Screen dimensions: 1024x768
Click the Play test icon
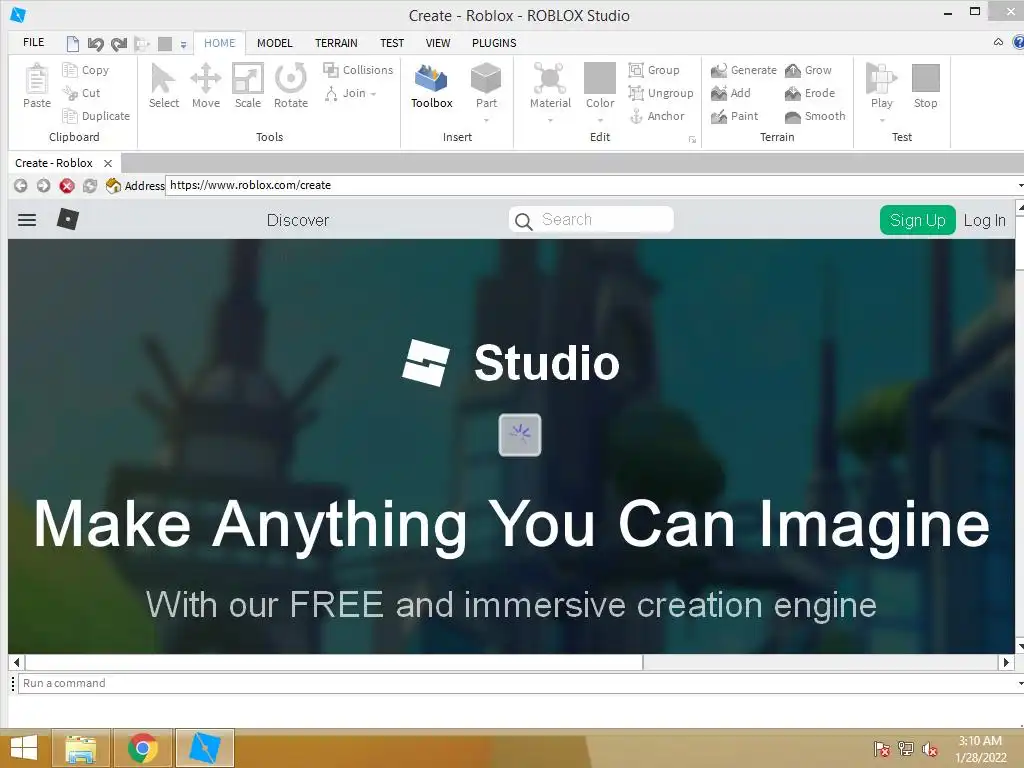click(881, 78)
